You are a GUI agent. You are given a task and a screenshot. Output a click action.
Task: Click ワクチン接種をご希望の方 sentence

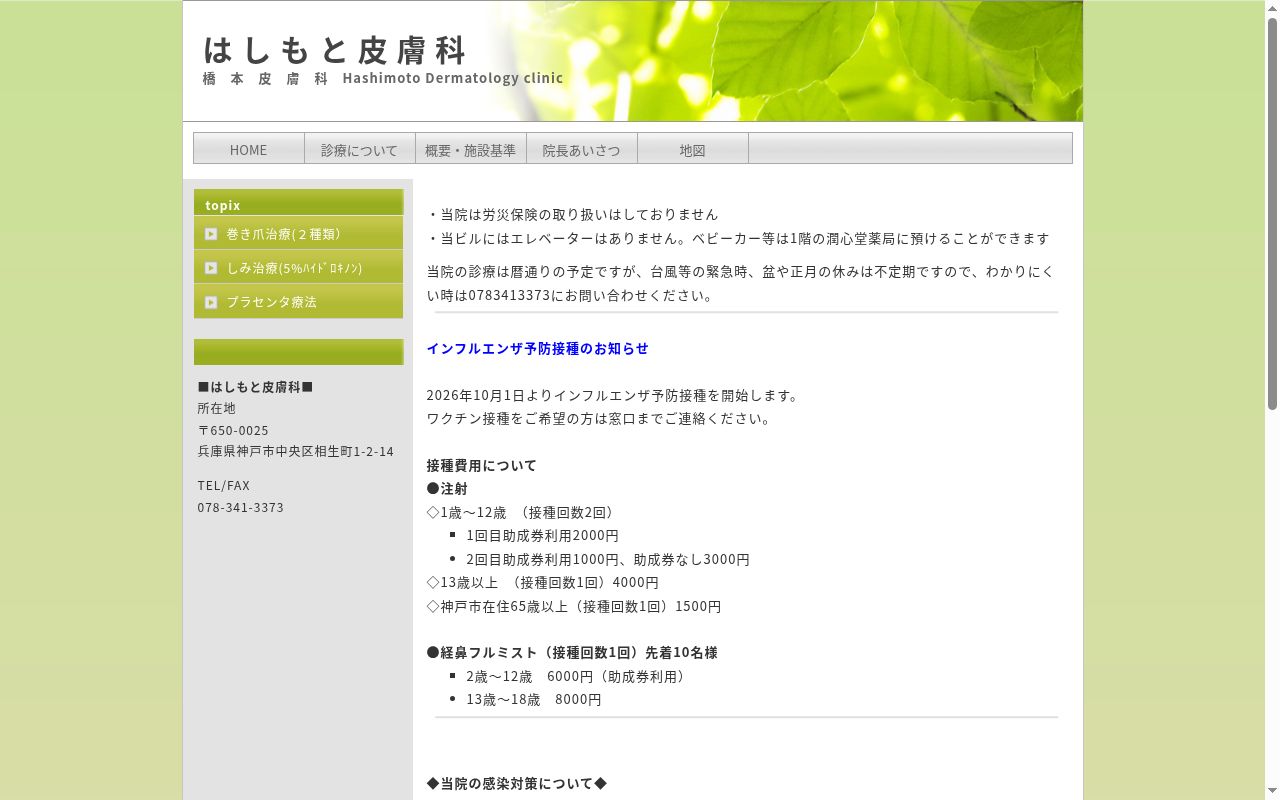(600, 418)
